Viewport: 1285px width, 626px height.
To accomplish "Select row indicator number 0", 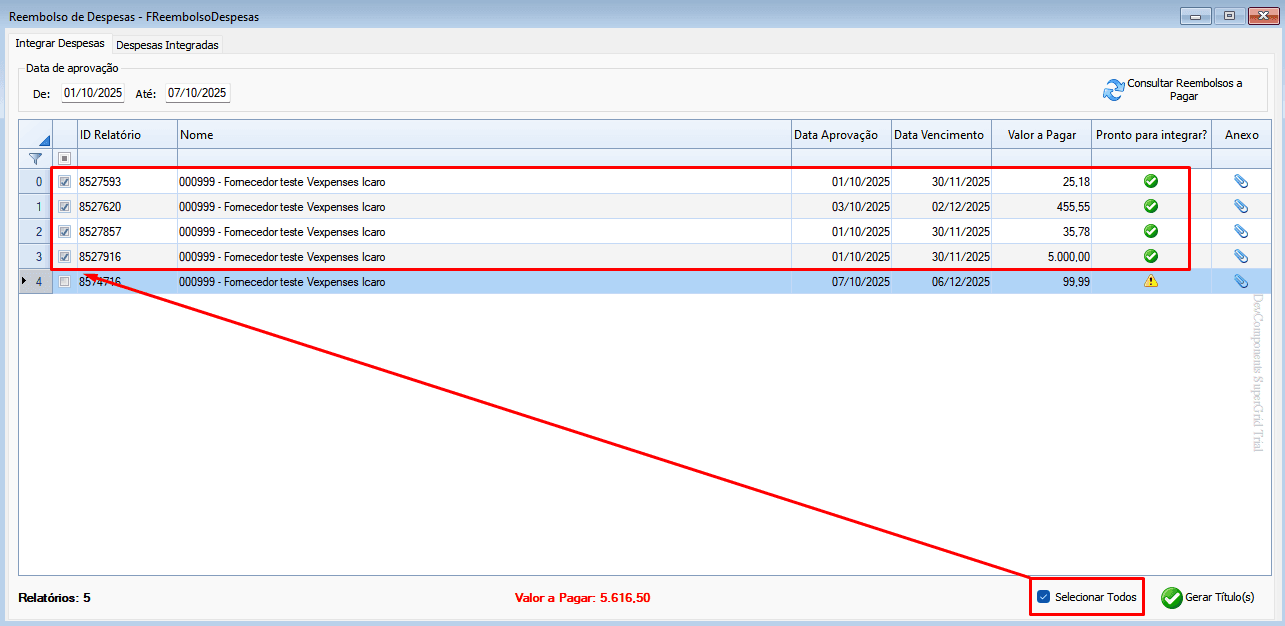I will click(35, 182).
